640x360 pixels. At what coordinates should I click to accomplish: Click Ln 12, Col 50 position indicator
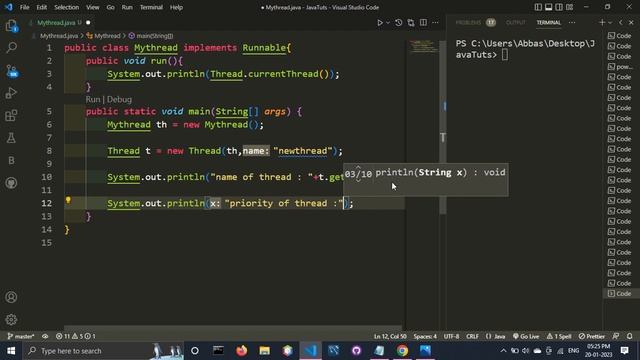(x=390, y=336)
